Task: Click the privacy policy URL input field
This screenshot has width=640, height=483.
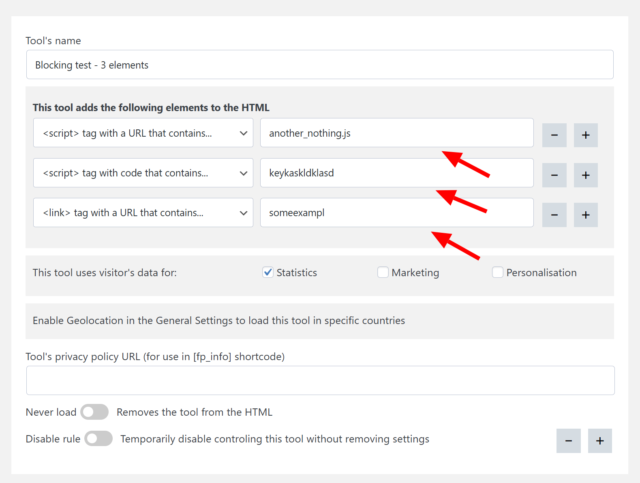Action: tap(320, 380)
